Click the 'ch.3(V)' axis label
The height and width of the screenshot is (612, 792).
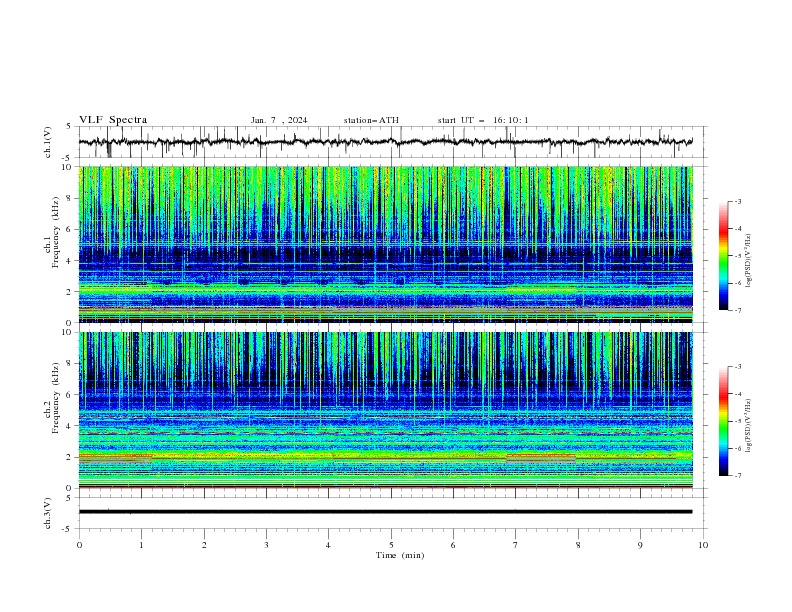pyautogui.click(x=48, y=513)
